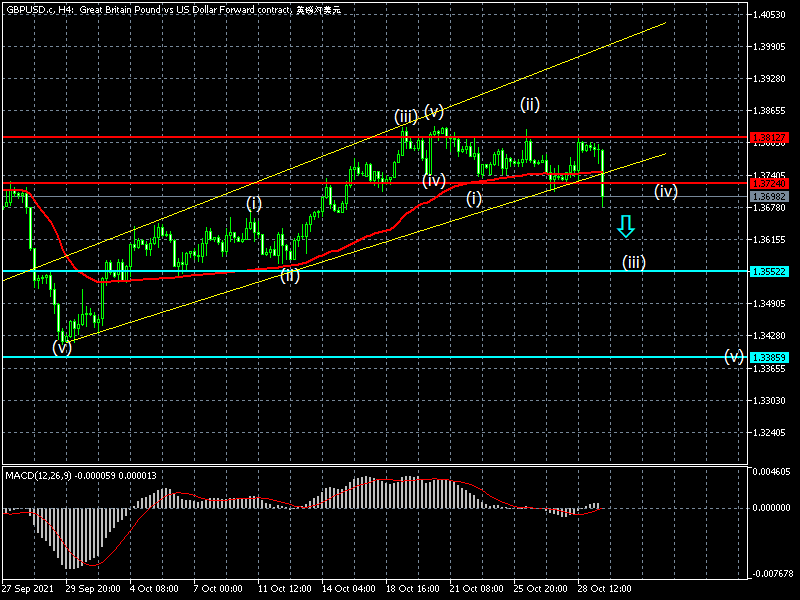Screen dimensions: 800x600
Task: Click the GBPUSD.c H4 chart title text
Action: (173, 10)
